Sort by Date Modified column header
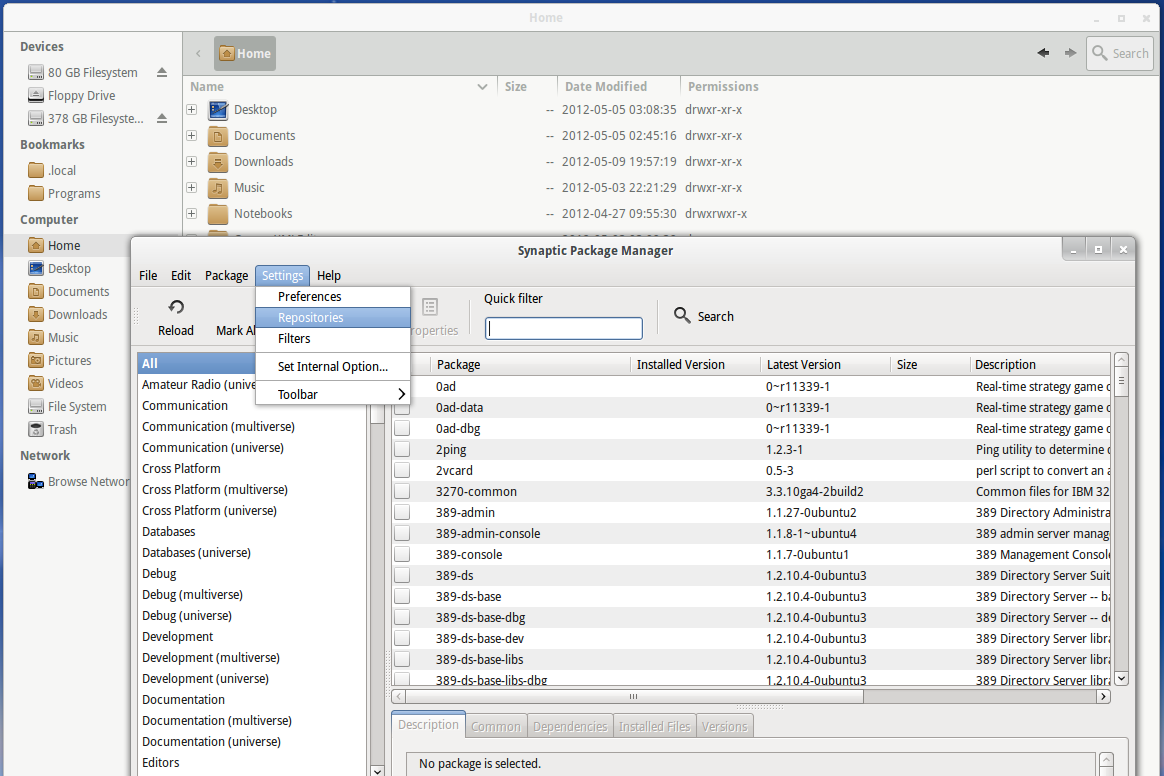Screen dimensions: 1164x776 pos(618,87)
